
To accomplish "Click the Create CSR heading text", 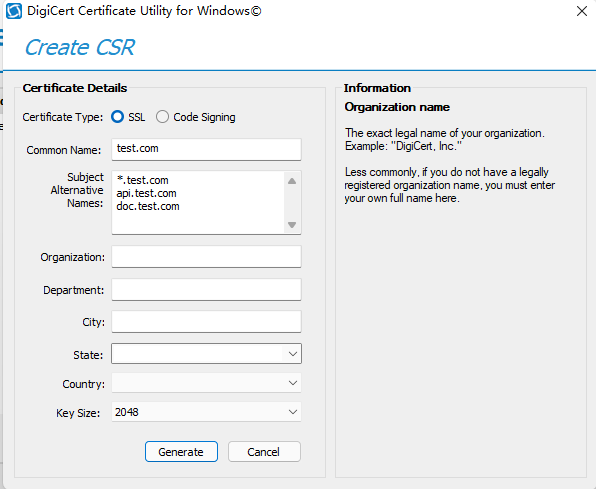I will 79,48.
